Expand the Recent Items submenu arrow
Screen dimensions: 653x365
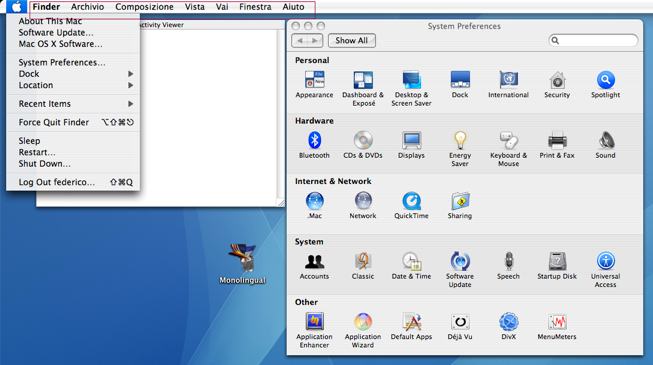(x=130, y=104)
